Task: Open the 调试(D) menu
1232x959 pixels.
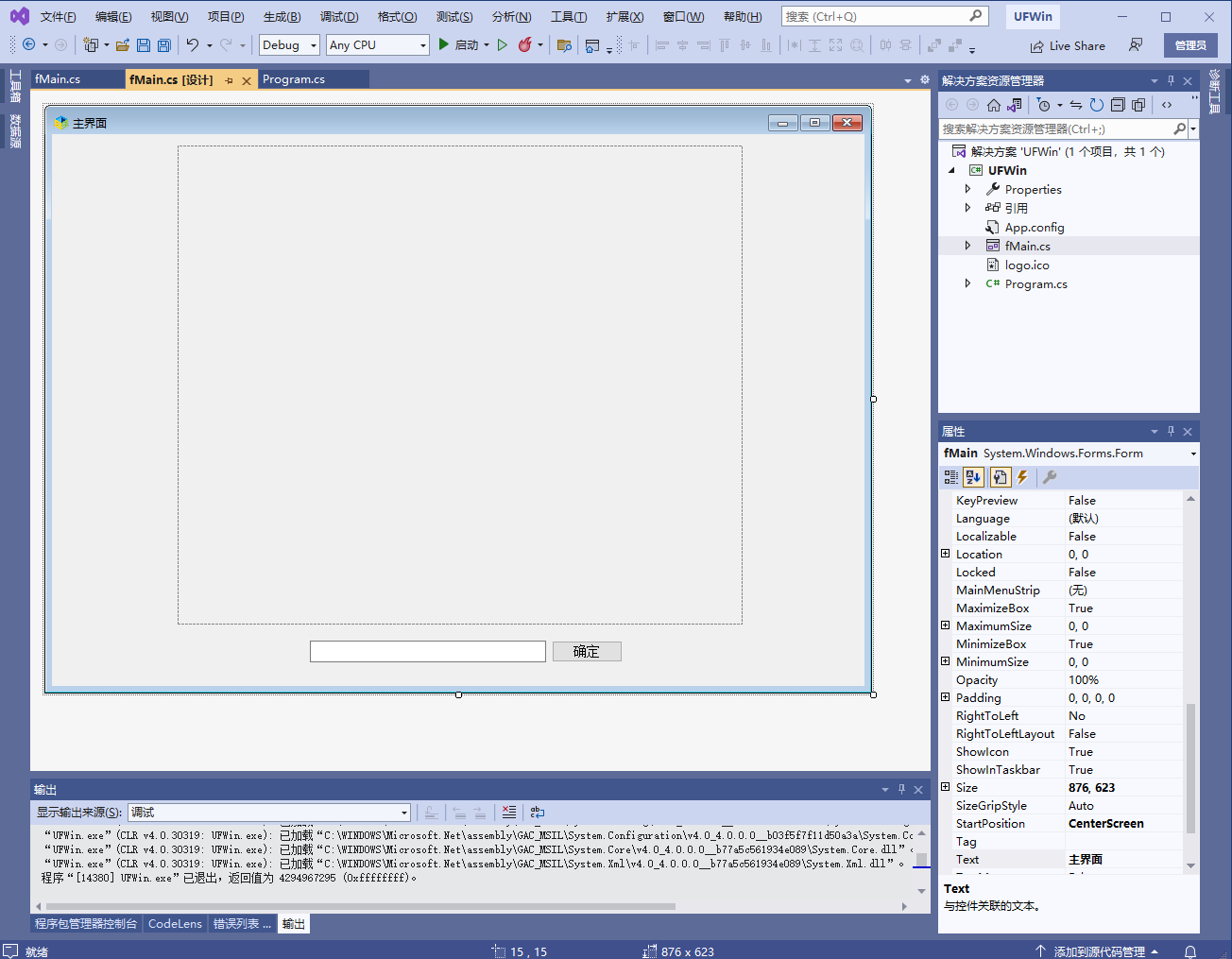Action: click(x=339, y=17)
